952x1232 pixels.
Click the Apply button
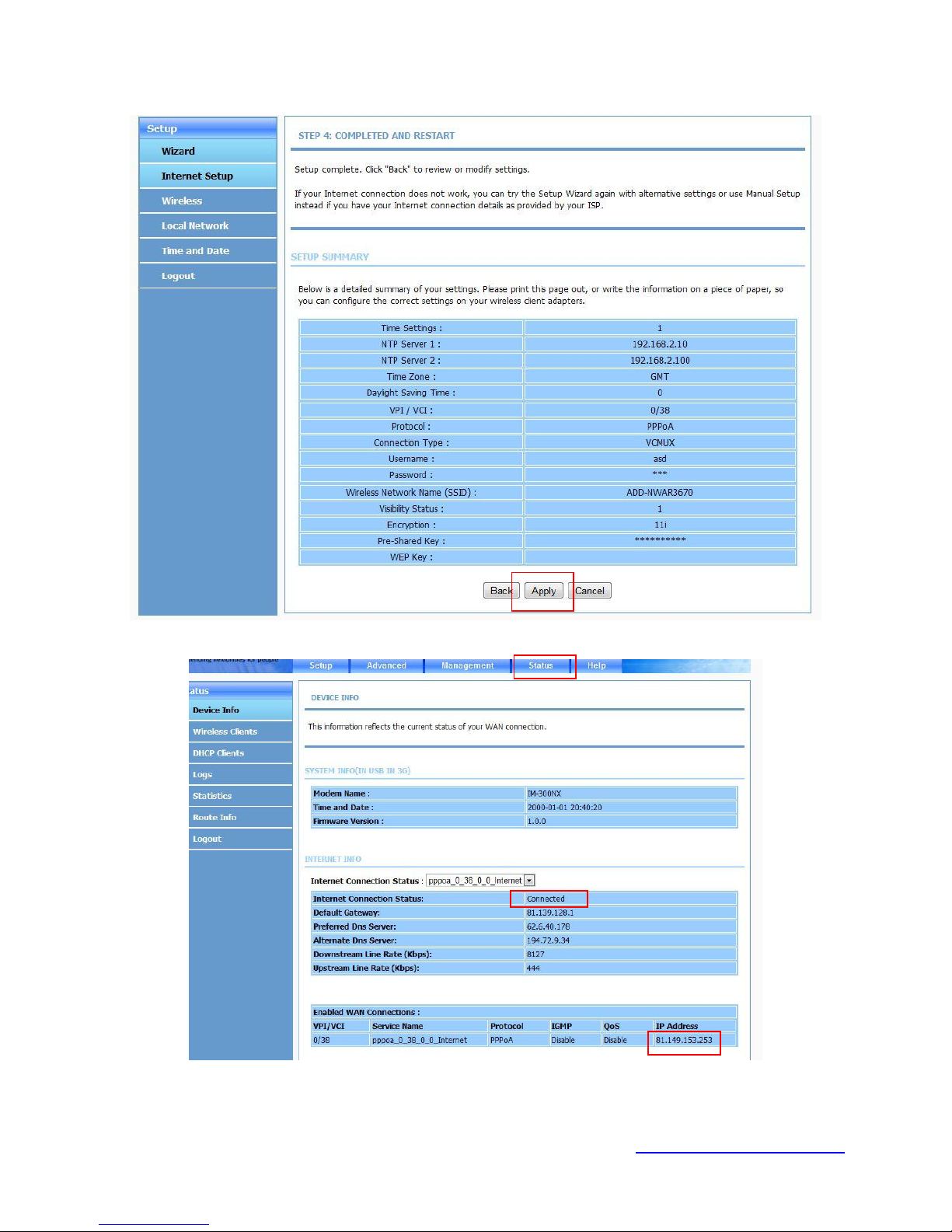pyautogui.click(x=543, y=591)
